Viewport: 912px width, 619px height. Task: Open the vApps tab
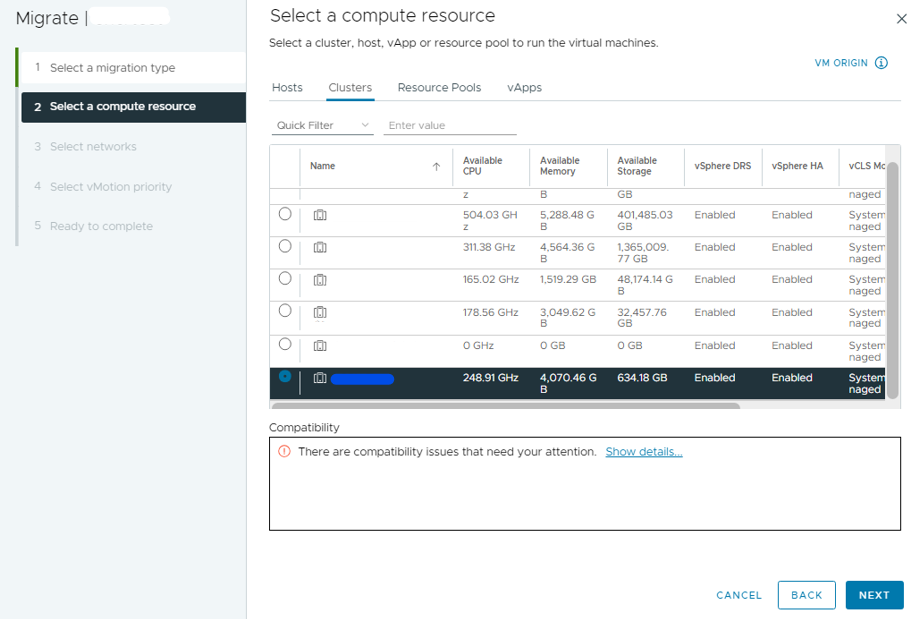pyautogui.click(x=524, y=88)
